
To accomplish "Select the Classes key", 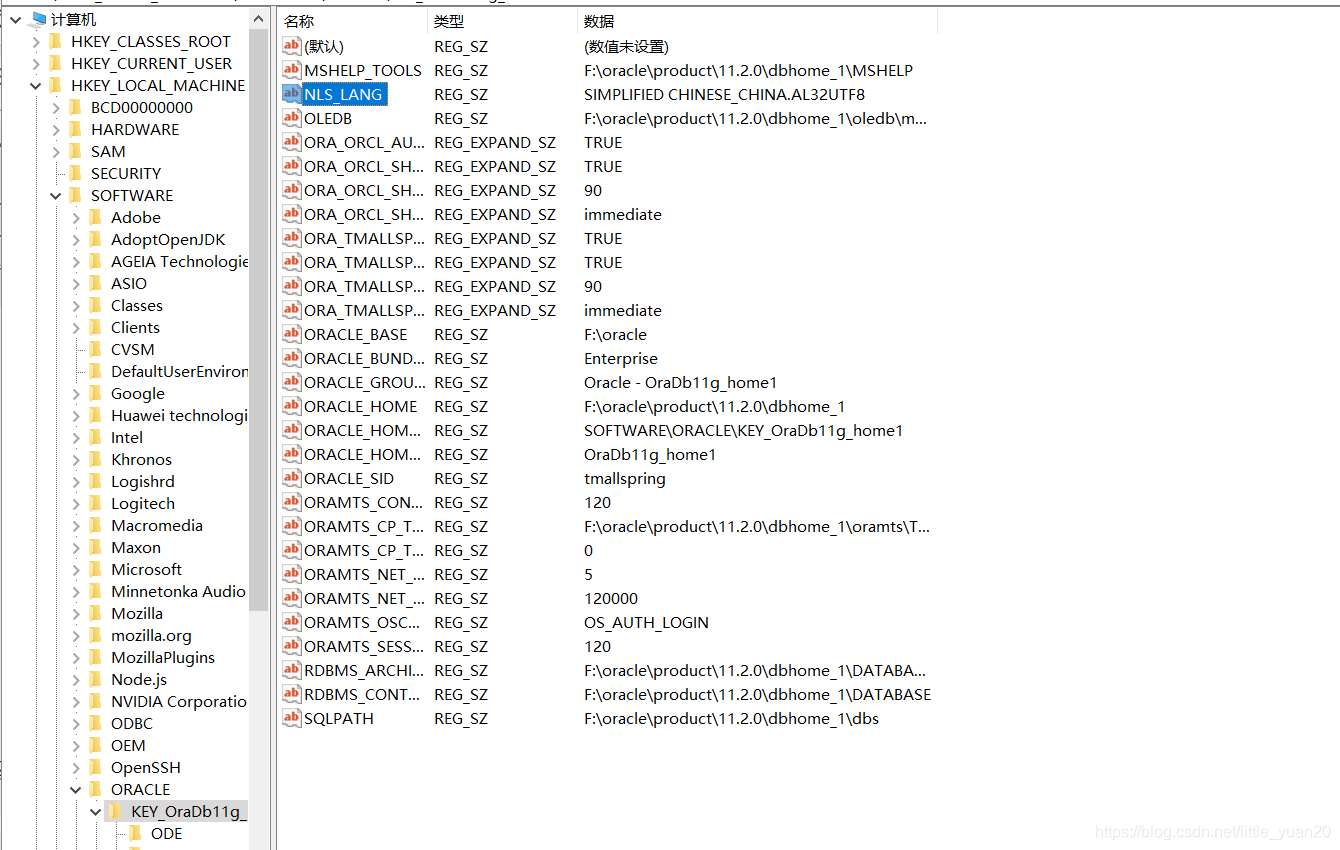I will click(x=137, y=305).
